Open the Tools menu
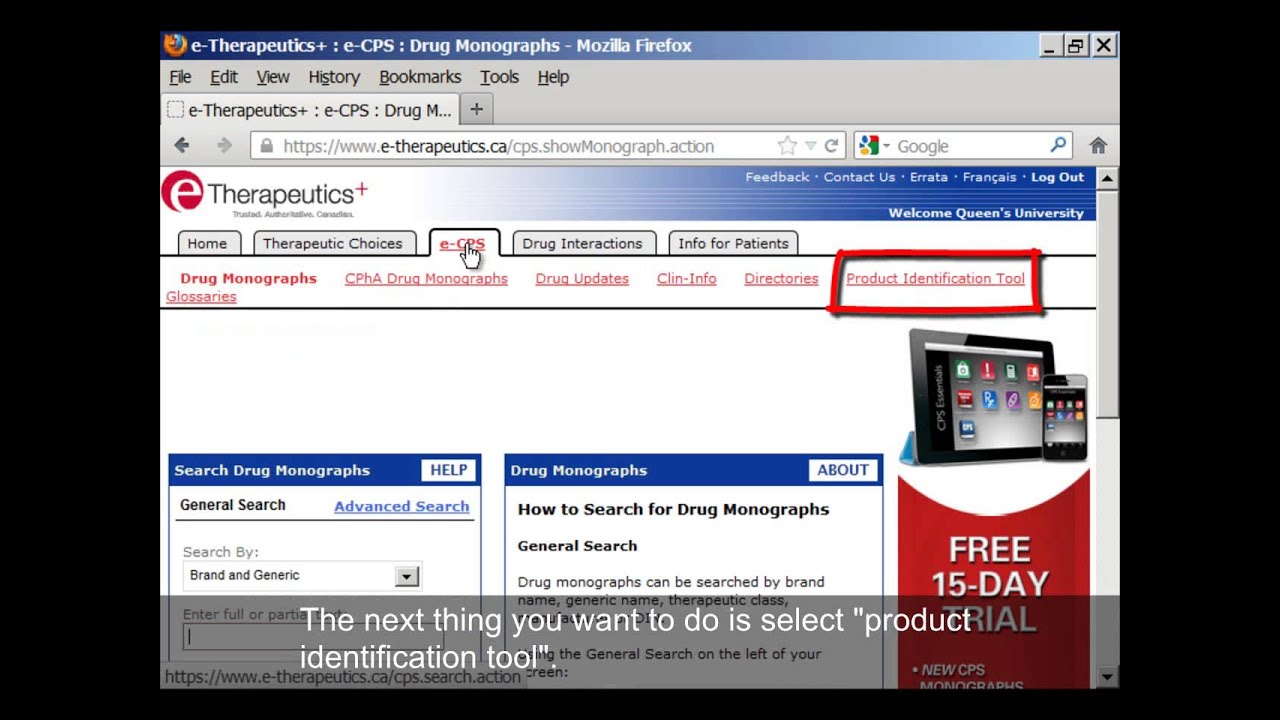The height and width of the screenshot is (720, 1280). click(499, 77)
